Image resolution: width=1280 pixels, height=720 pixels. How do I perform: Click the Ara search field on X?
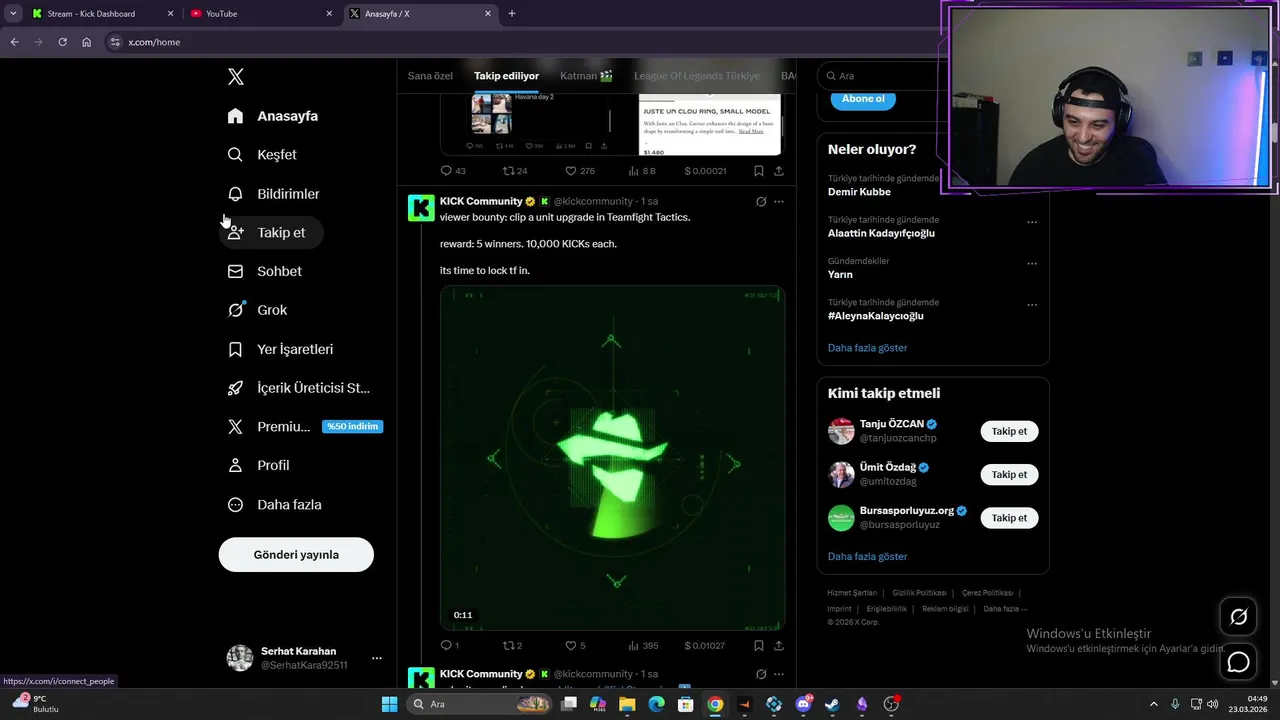[x=880, y=76]
